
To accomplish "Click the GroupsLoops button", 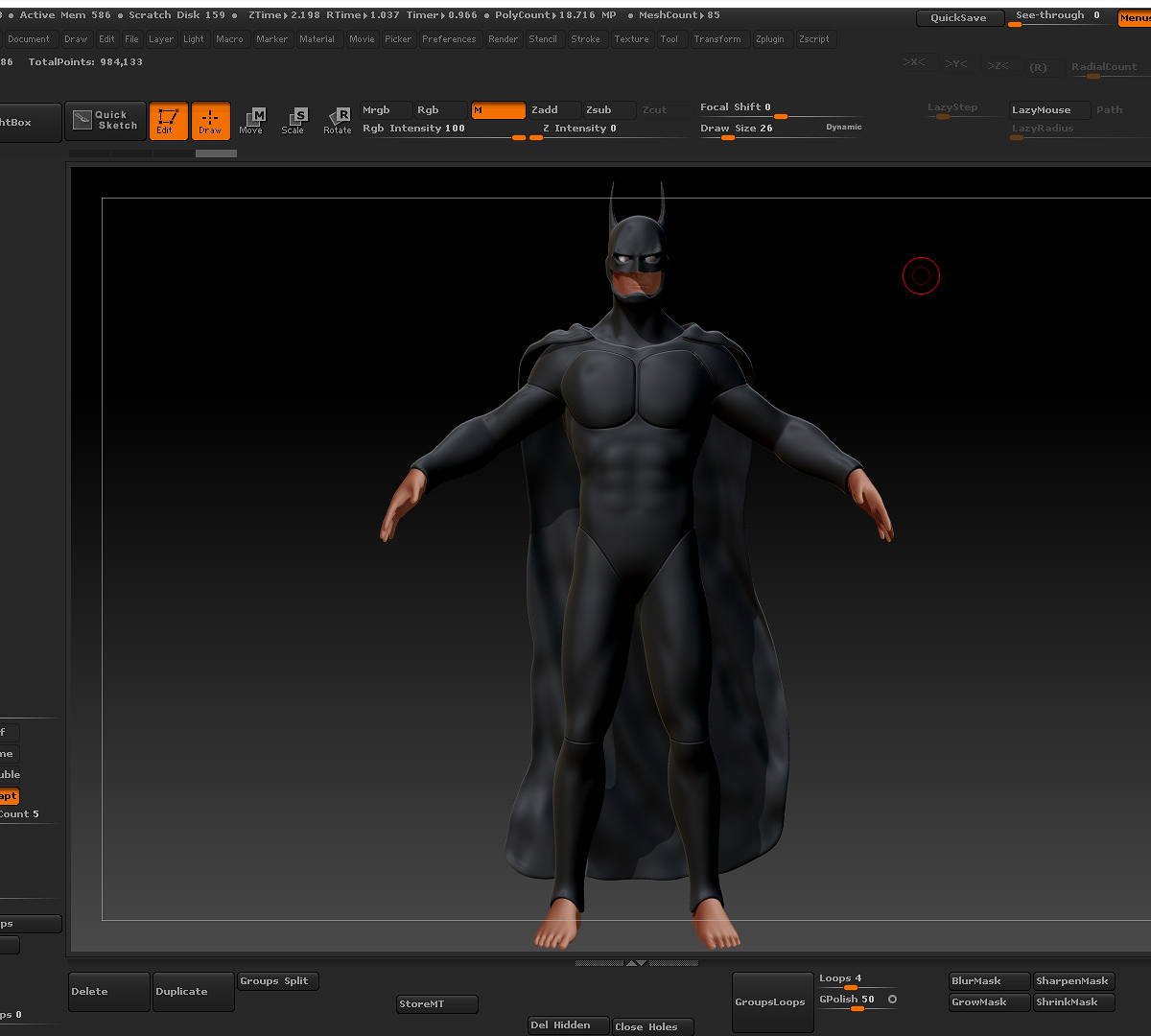I will point(772,1002).
